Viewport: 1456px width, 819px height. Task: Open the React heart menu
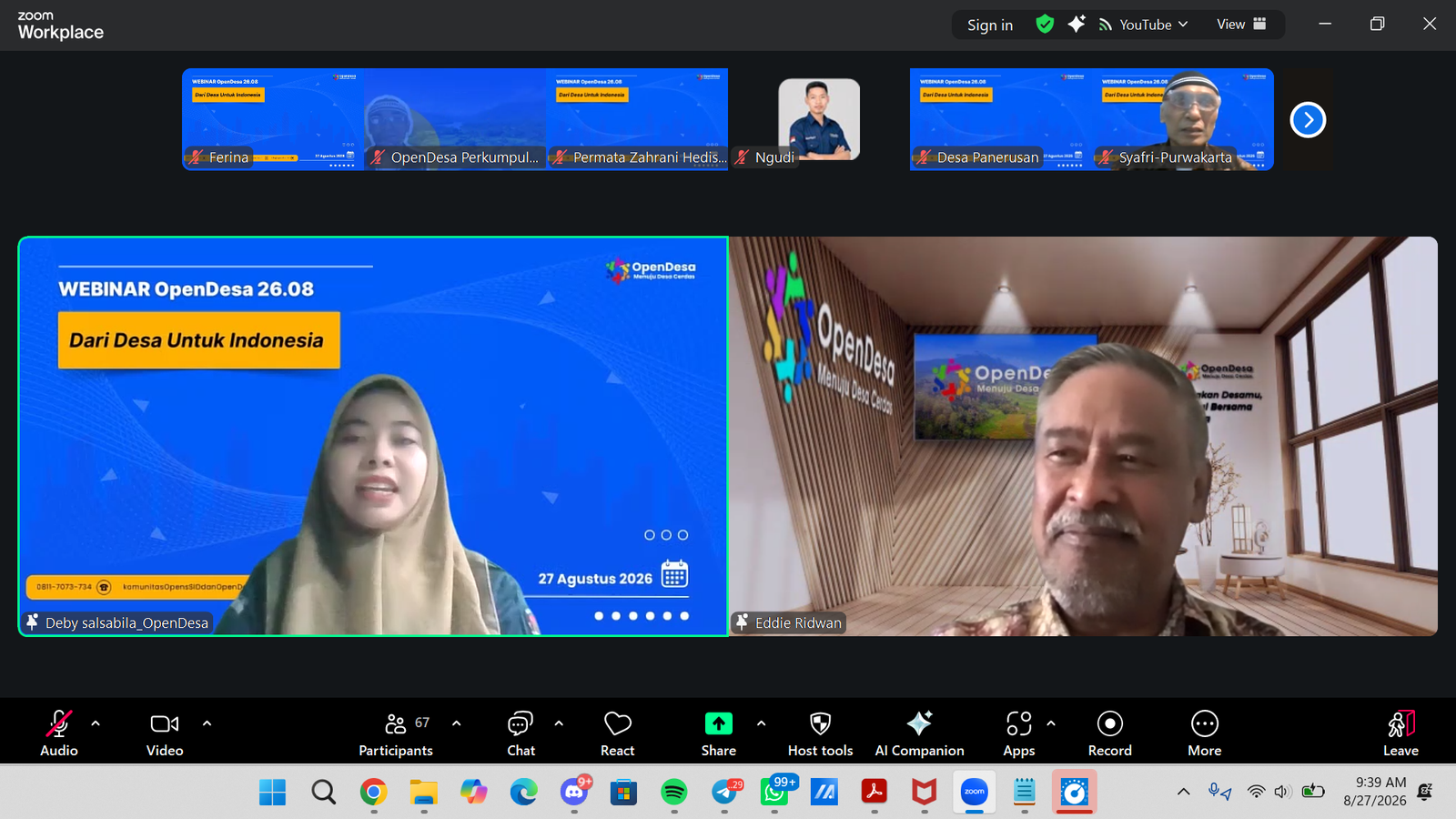(x=617, y=733)
